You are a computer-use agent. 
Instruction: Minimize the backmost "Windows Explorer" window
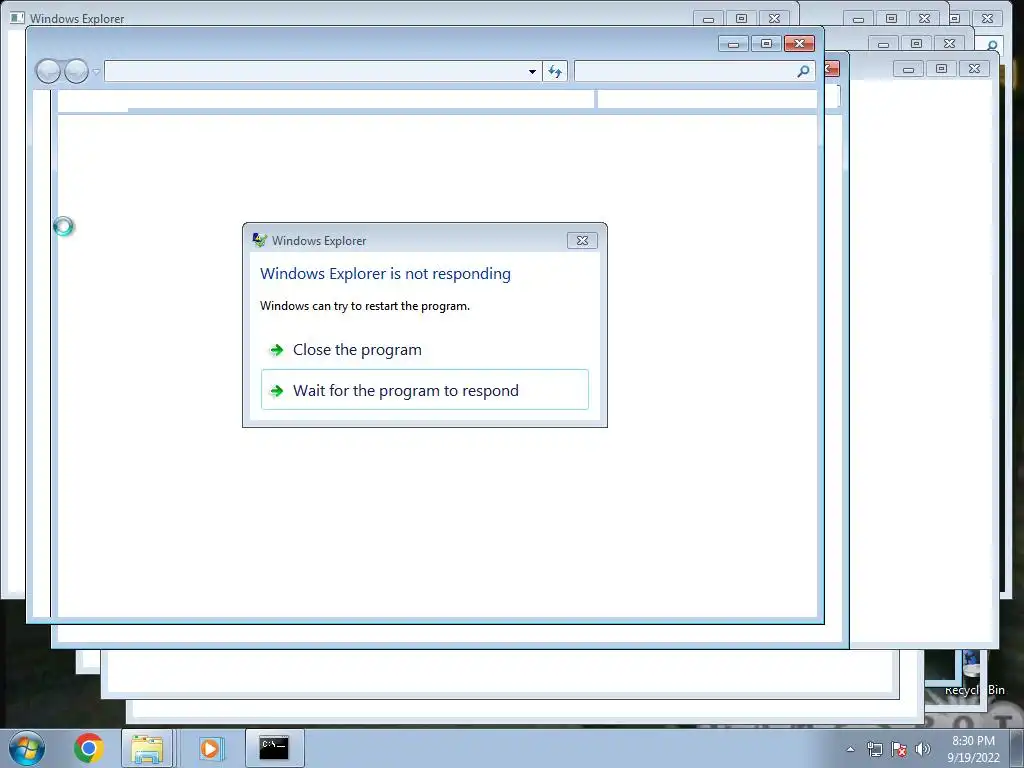pos(709,19)
